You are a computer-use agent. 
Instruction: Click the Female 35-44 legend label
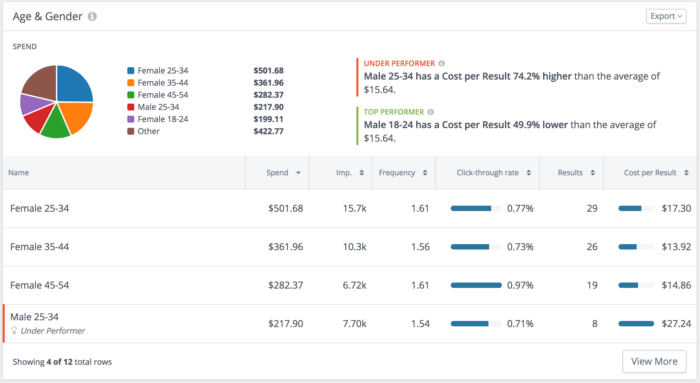[x=162, y=83]
